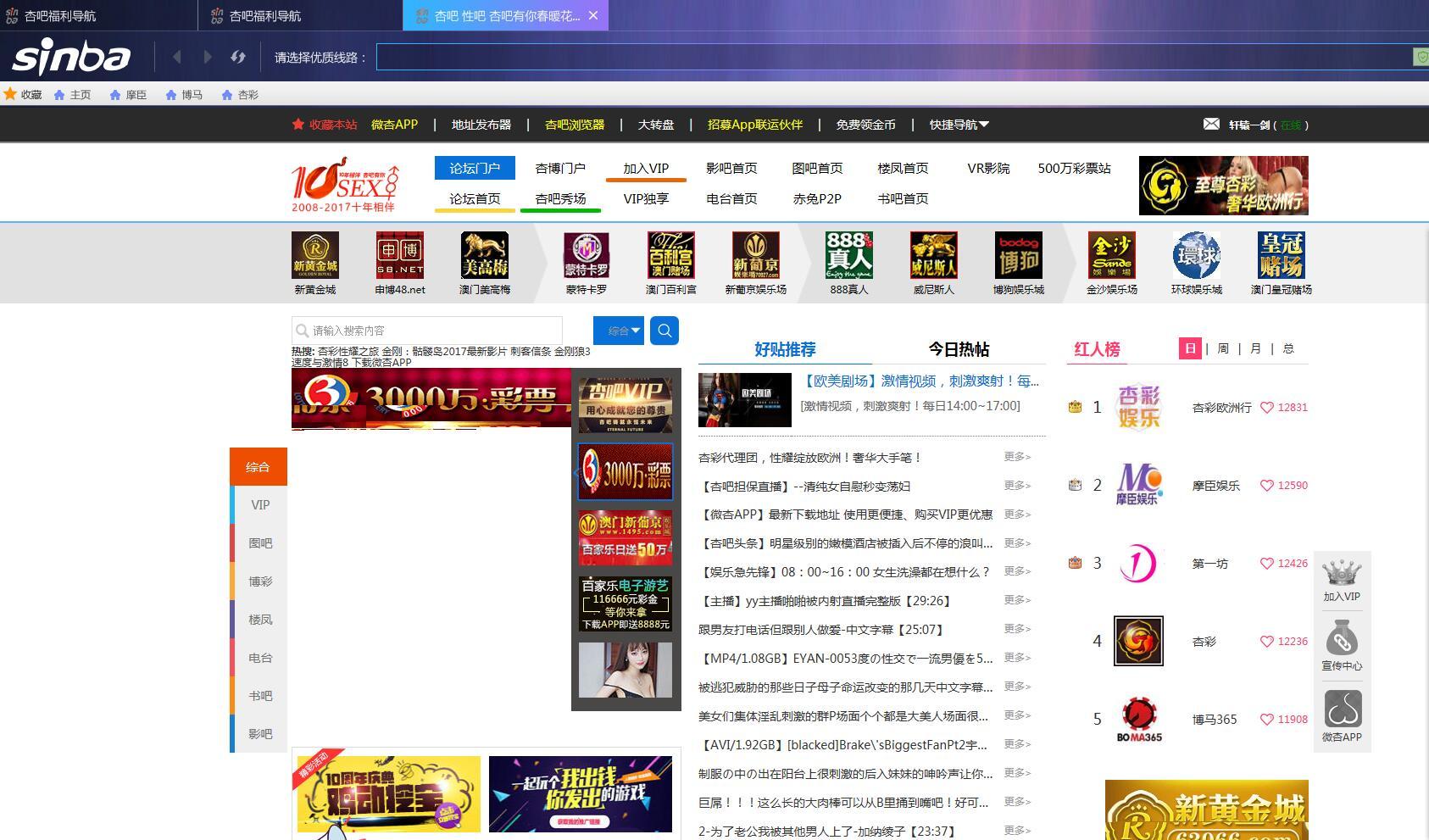Open the 请选择优质线路 line selector box

coord(894,57)
